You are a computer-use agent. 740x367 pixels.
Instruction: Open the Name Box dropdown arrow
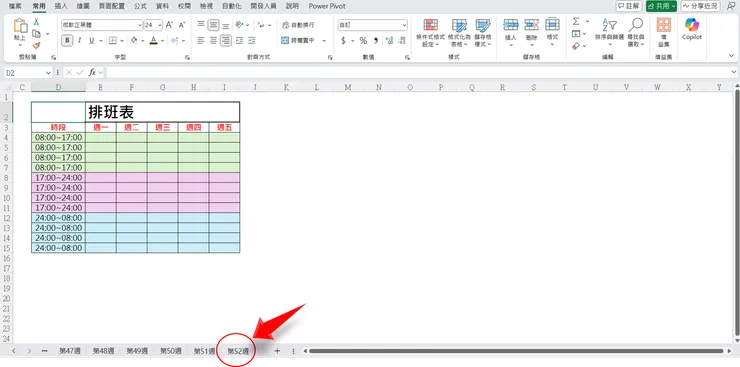pos(48,73)
